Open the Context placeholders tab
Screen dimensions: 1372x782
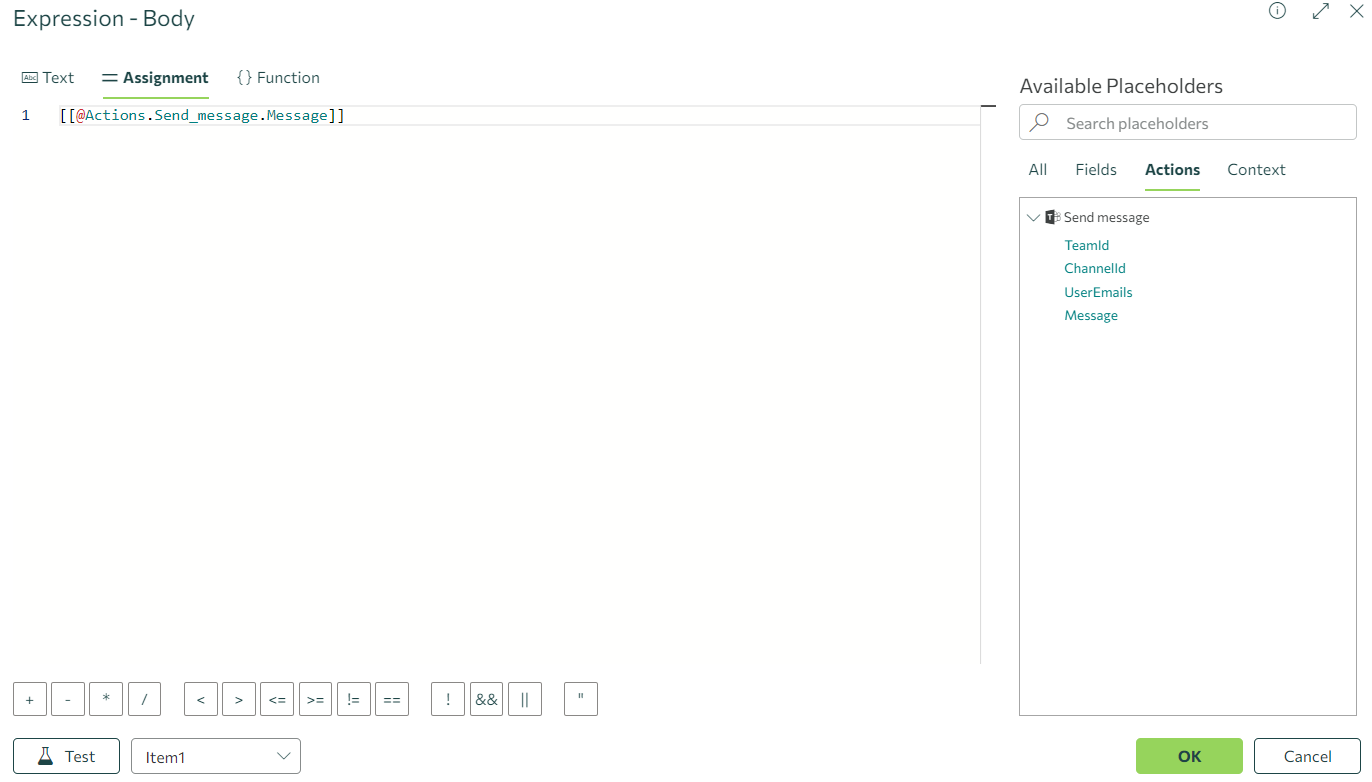click(1256, 170)
